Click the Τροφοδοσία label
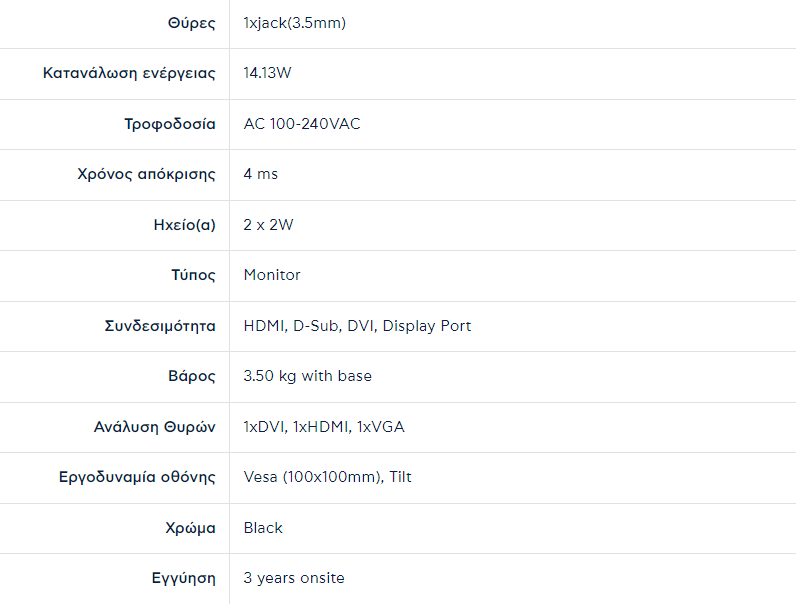 point(170,124)
